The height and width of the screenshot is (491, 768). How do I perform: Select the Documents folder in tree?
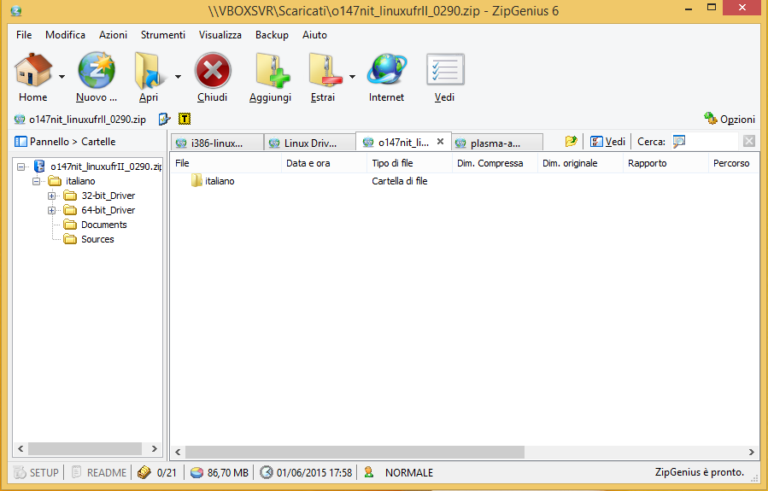pyautogui.click(x=103, y=225)
